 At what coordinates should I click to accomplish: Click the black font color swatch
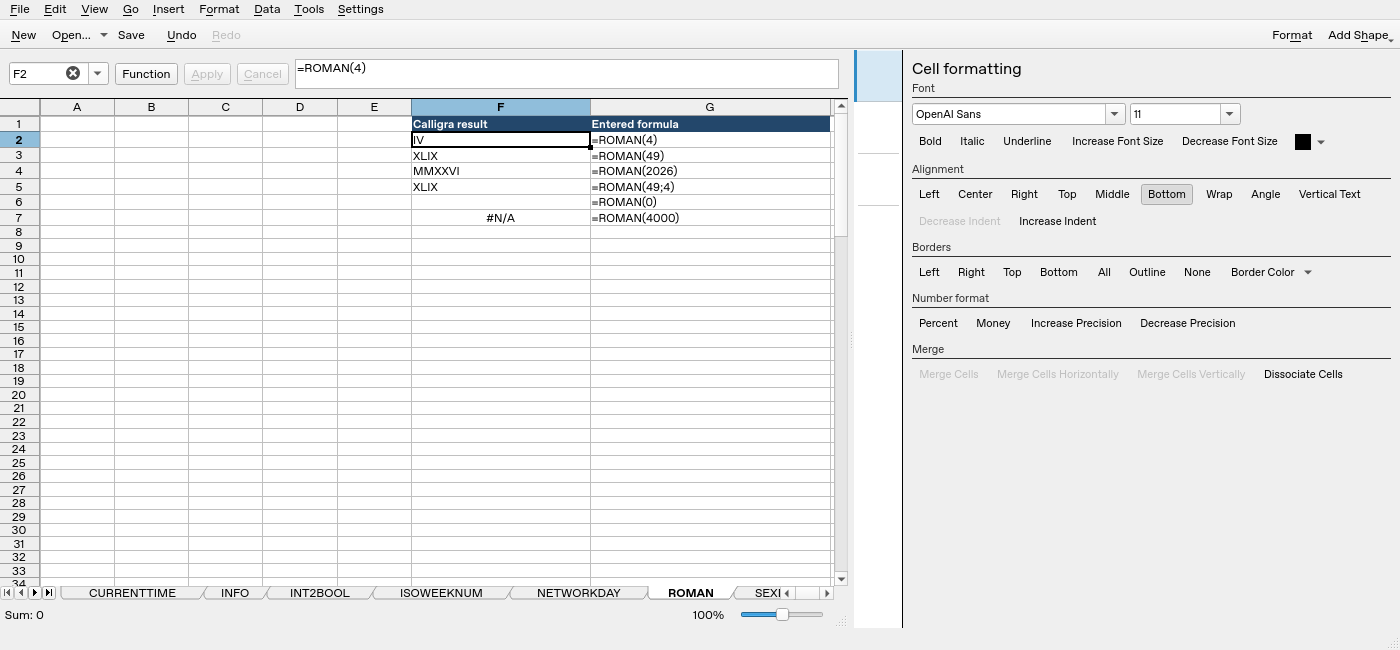[1303, 142]
